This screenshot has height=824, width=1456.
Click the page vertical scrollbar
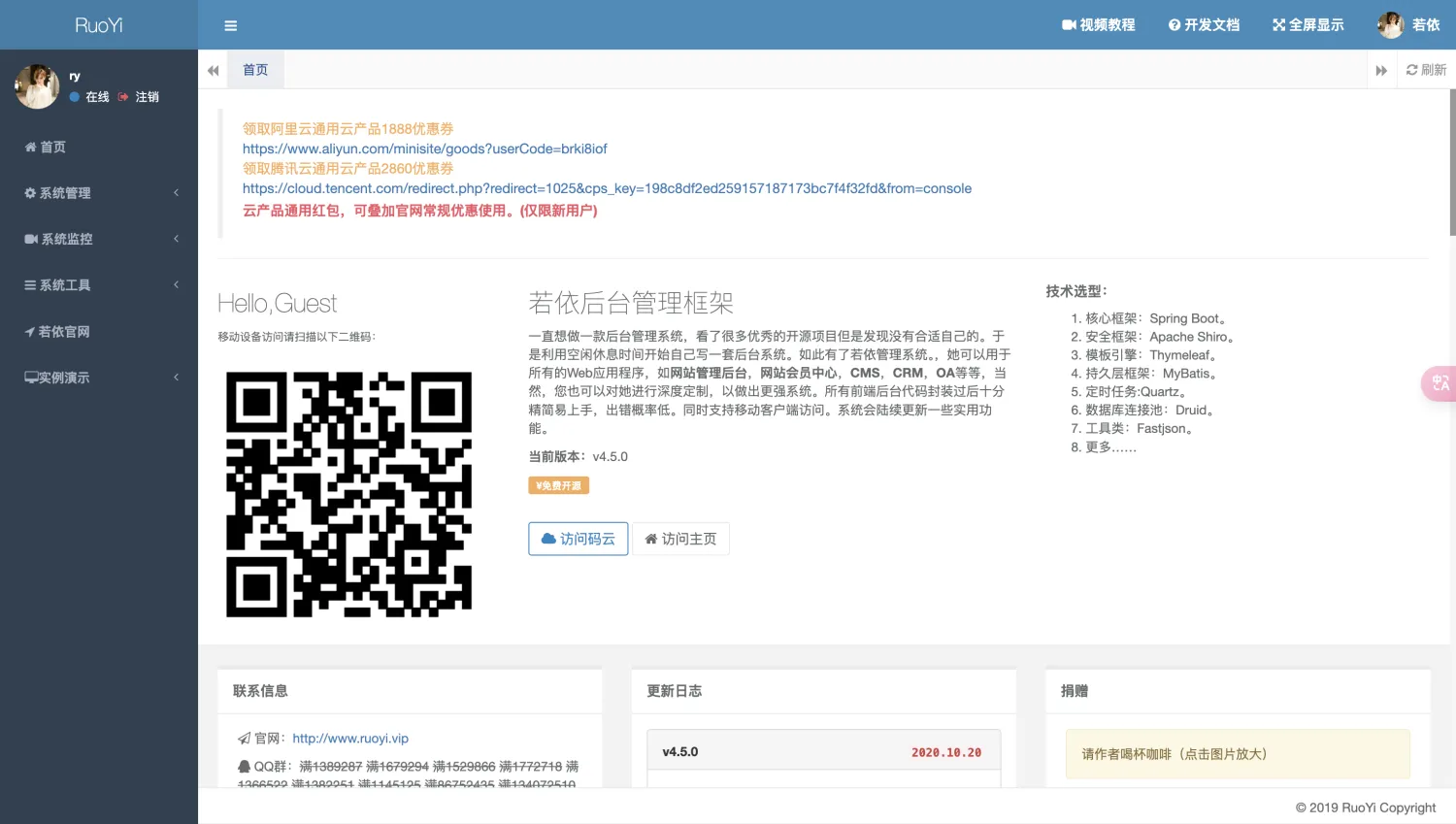tap(1452, 163)
